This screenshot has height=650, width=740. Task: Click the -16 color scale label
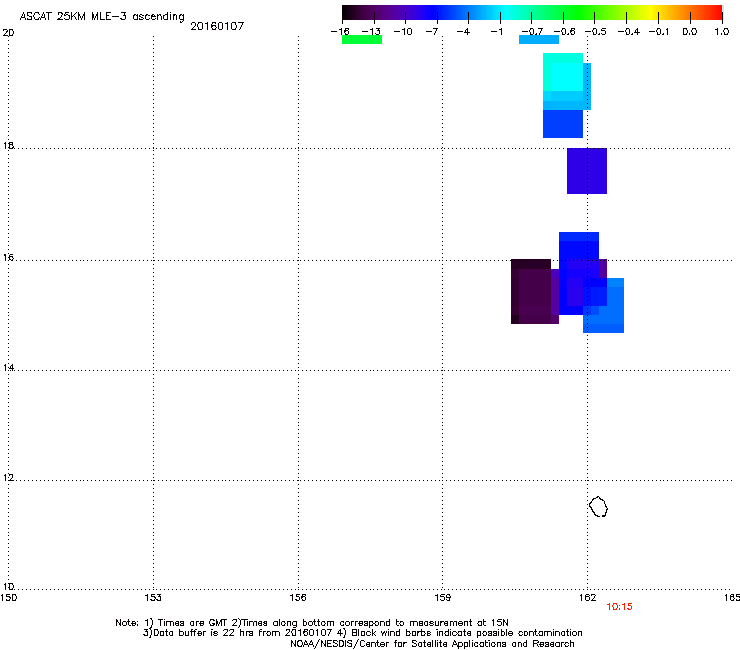pos(340,32)
